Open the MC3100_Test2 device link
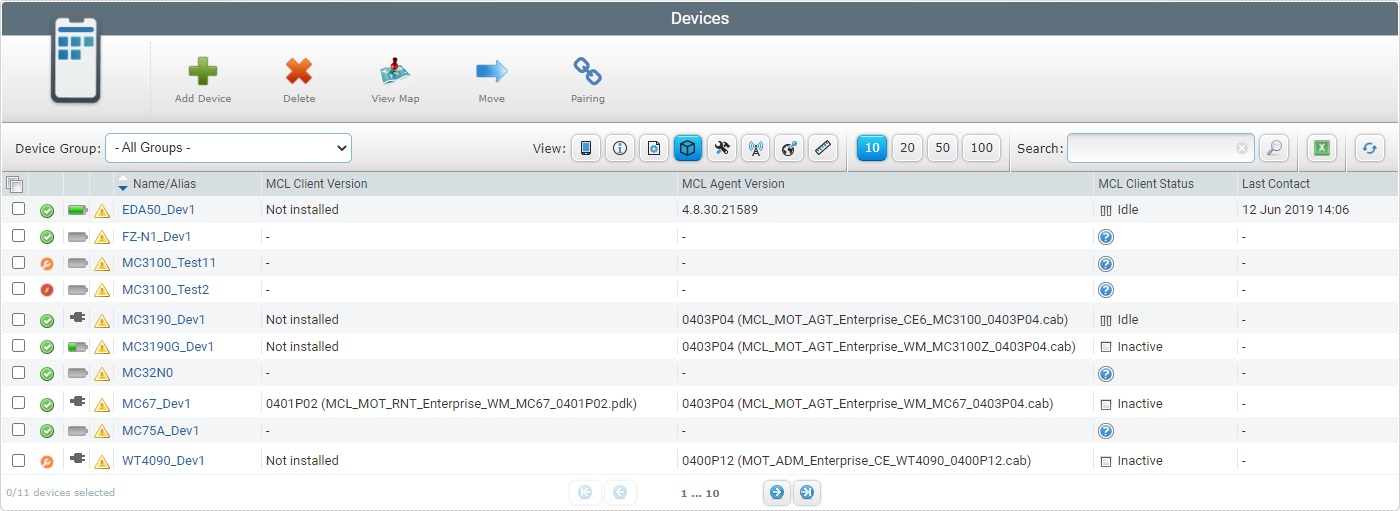Image resolution: width=1400 pixels, height=511 pixels. point(166,290)
